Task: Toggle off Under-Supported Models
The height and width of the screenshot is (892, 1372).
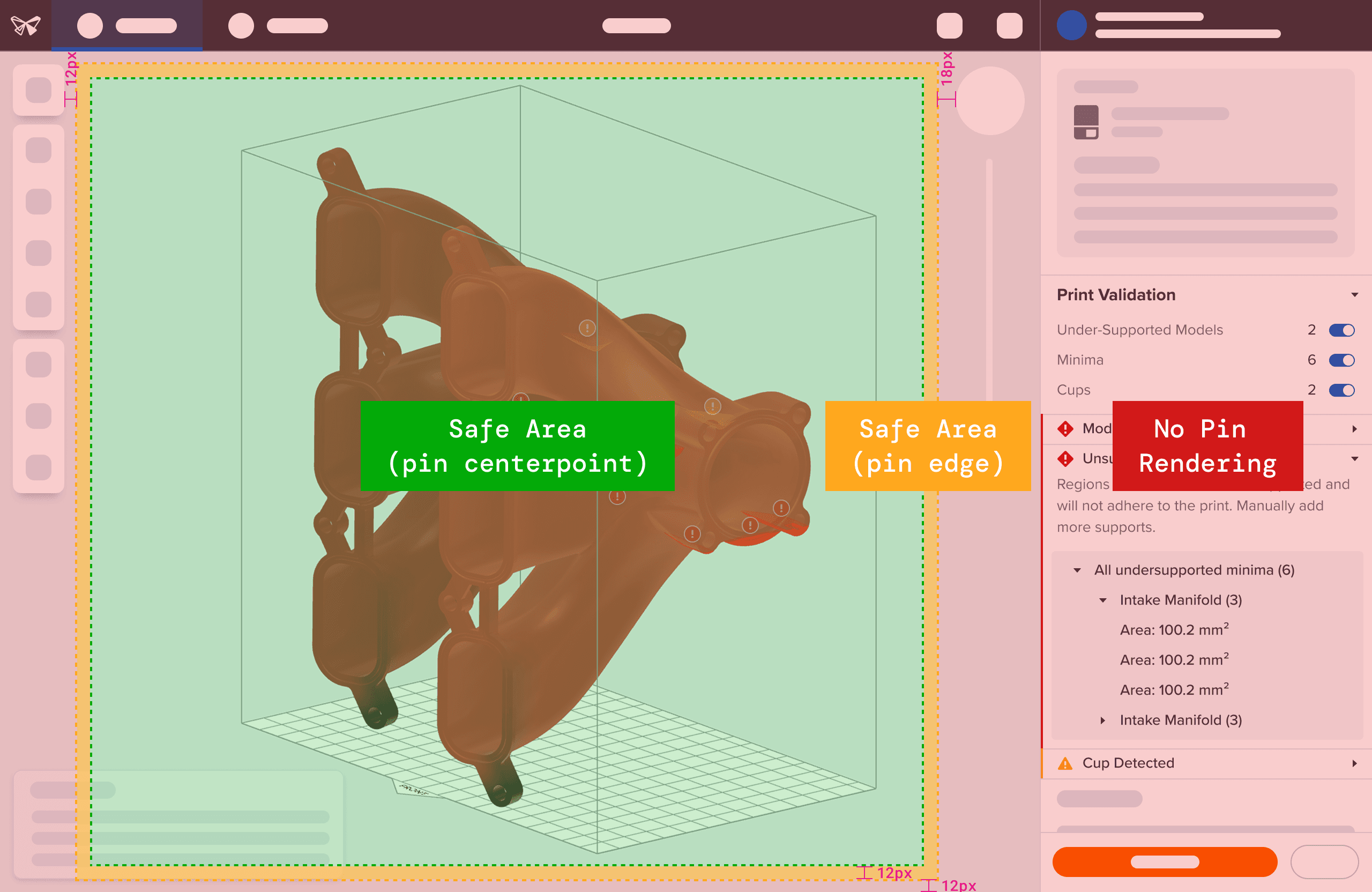Action: [x=1341, y=330]
